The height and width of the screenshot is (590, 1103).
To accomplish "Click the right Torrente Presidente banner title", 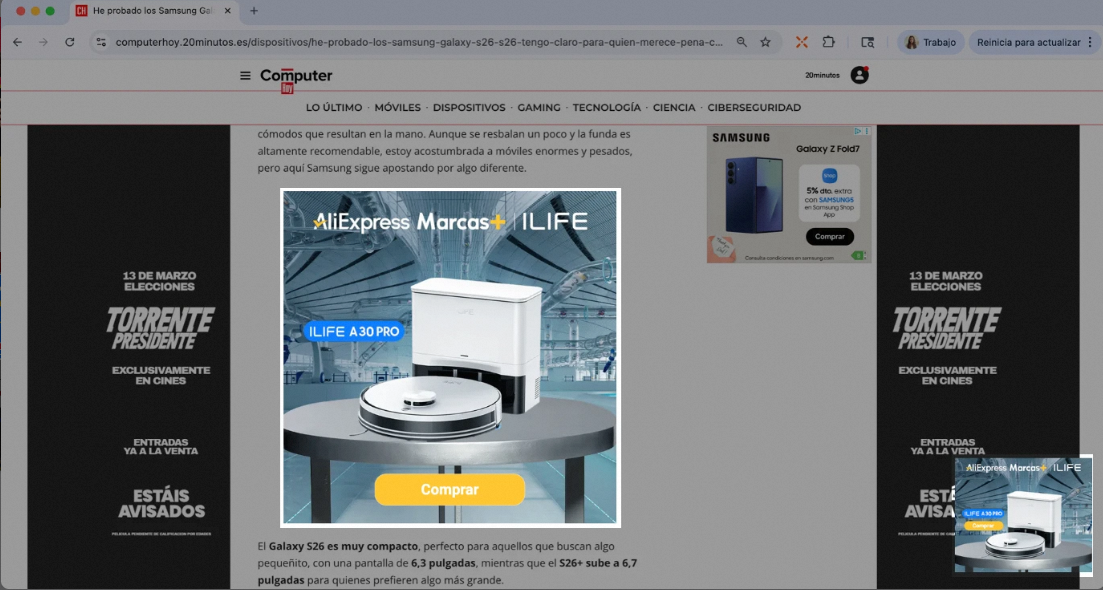I will pos(946,328).
